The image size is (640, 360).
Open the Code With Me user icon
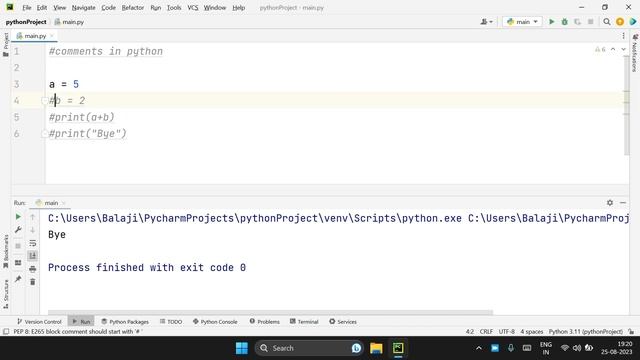pos(487,22)
